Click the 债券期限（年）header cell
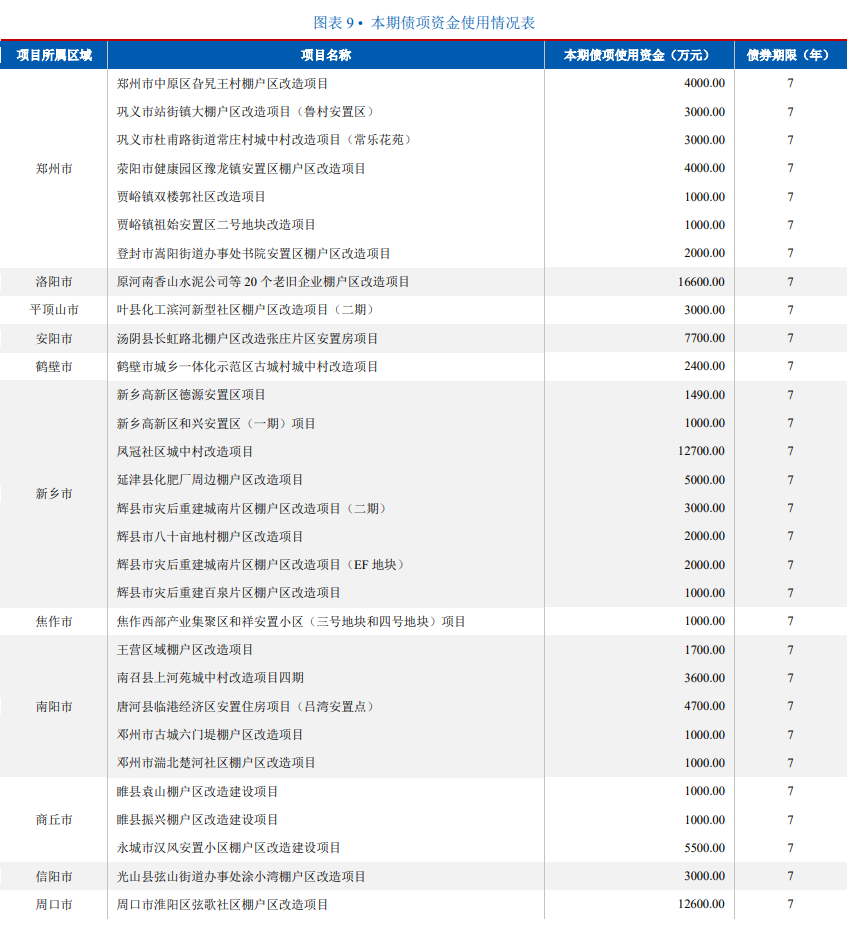The height and width of the screenshot is (928, 847). tap(789, 56)
